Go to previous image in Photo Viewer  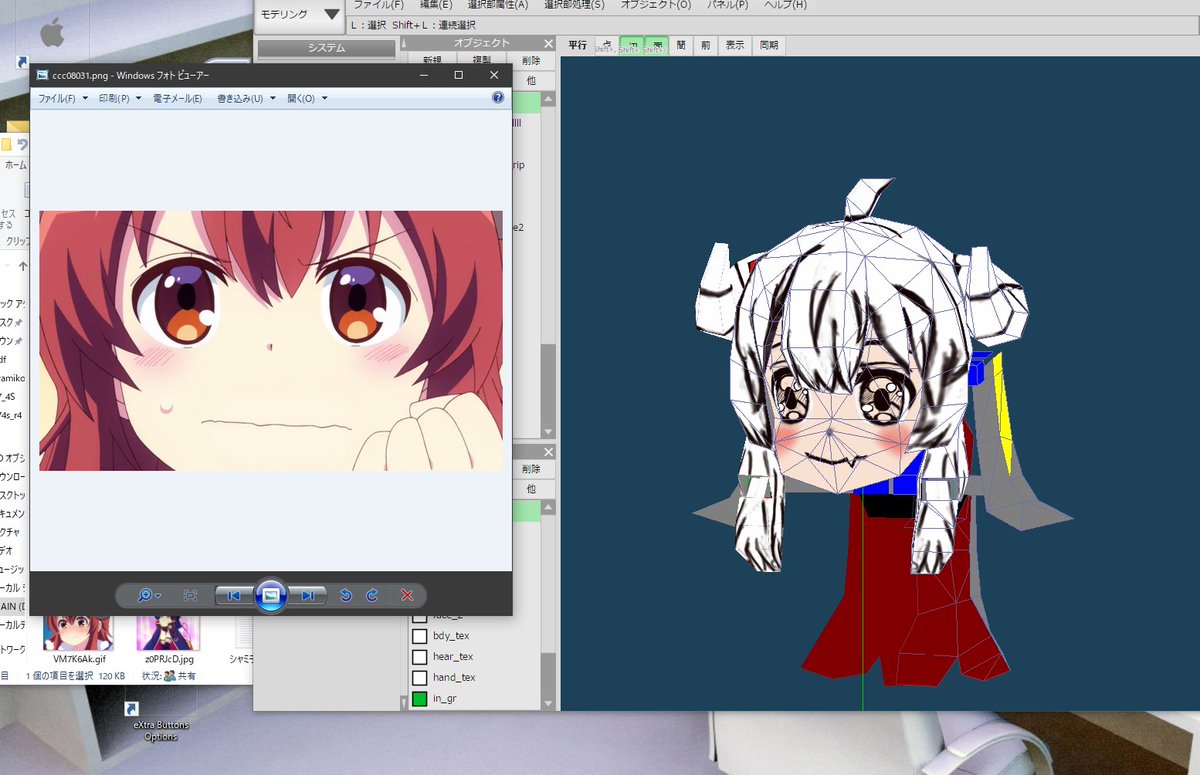(x=233, y=595)
